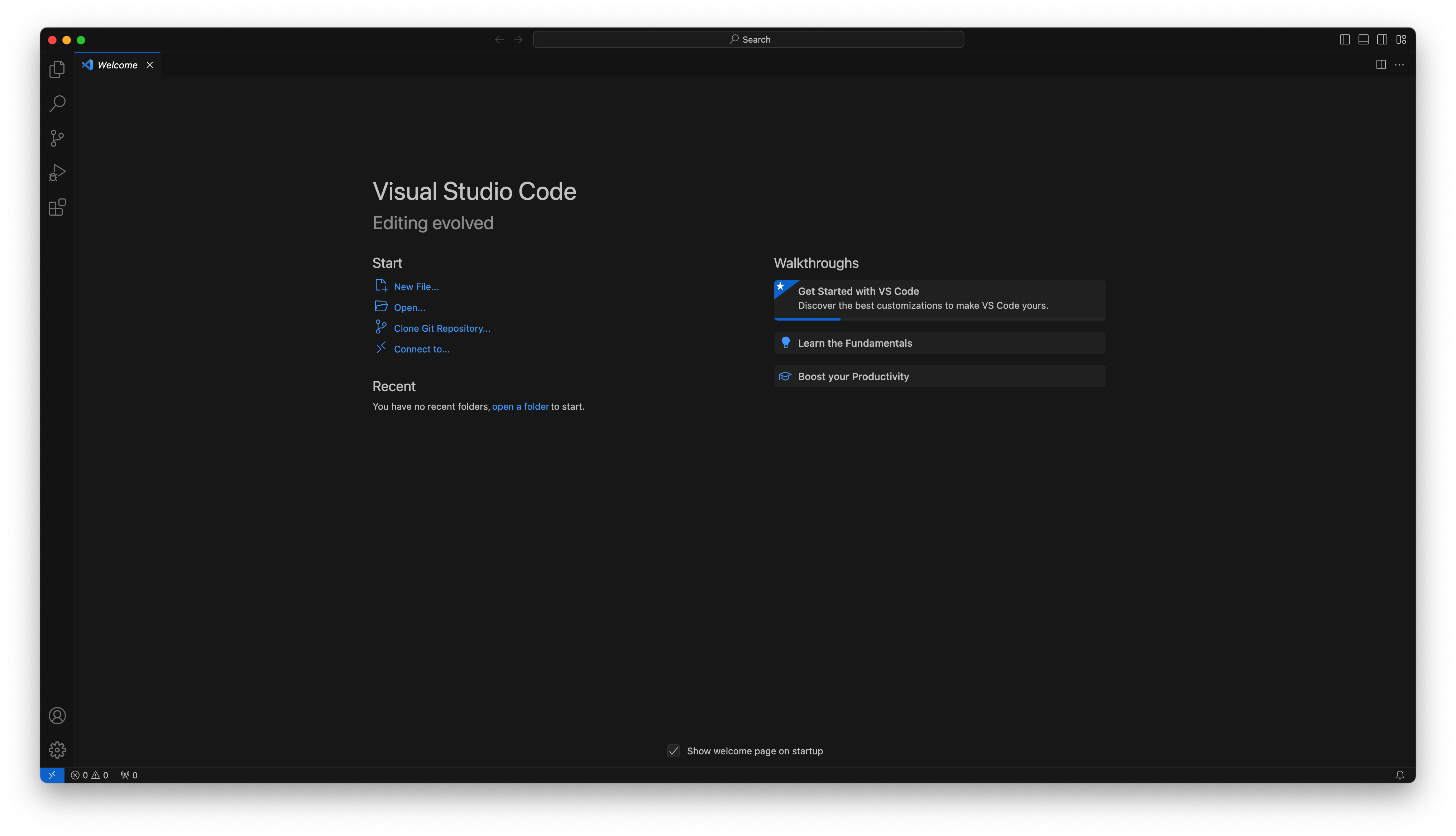Screen dimensions: 1456x836
Task: Click the Get Started walkthrough progress bar
Action: point(939,319)
